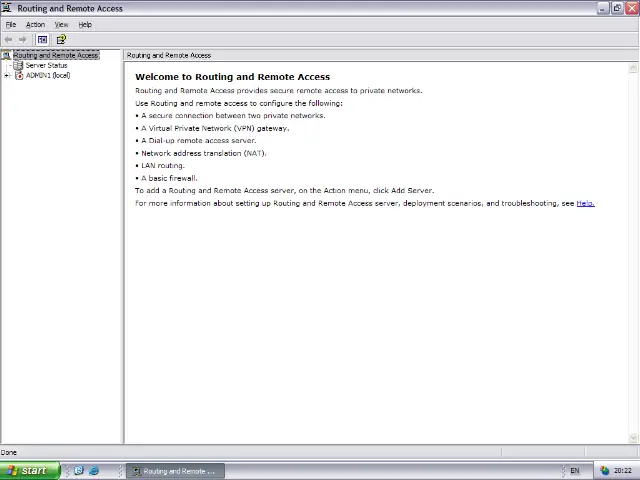Click the system tray clock

623,470
